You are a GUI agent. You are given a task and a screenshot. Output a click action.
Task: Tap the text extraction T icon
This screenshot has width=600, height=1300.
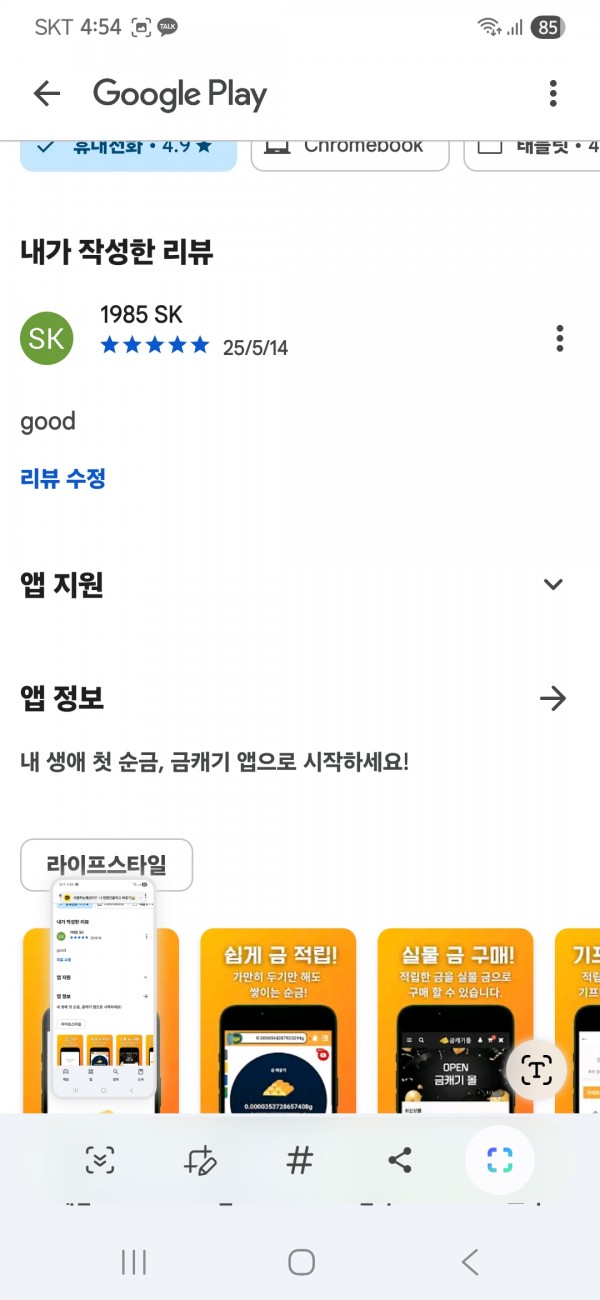click(x=537, y=1070)
